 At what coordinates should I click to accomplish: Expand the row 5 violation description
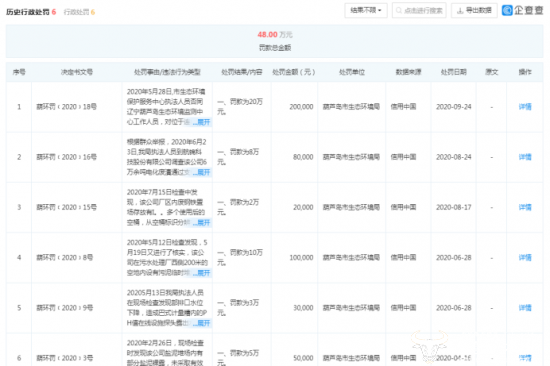pyautogui.click(x=202, y=323)
